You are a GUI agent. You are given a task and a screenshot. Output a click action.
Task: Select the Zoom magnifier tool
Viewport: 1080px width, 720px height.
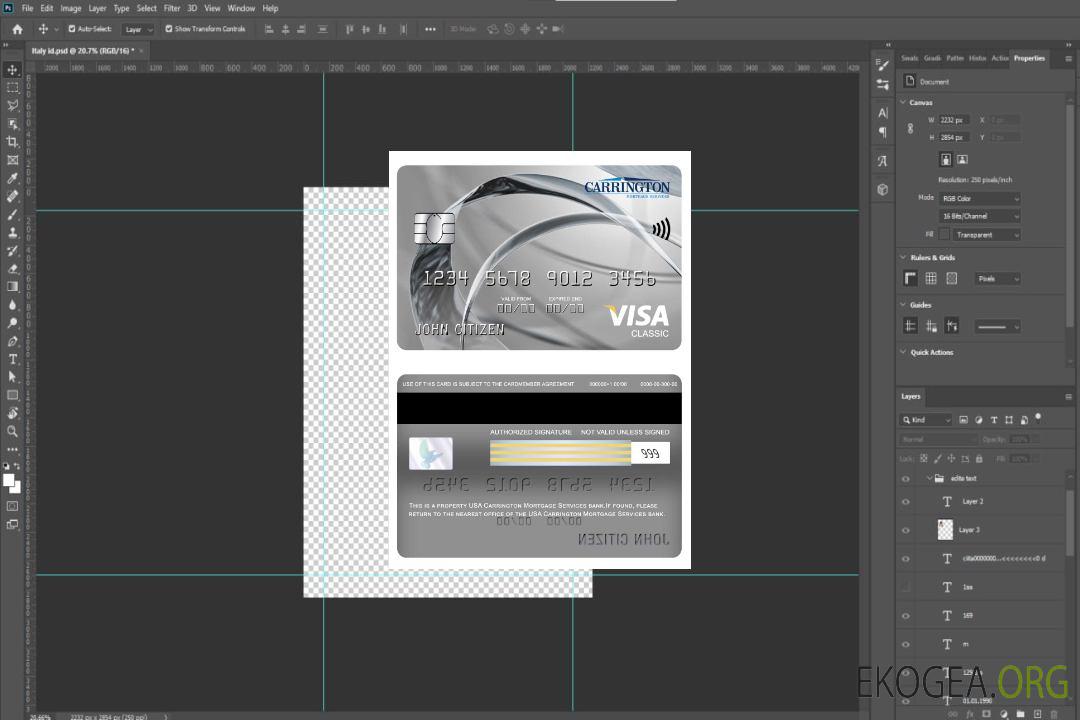[12, 431]
